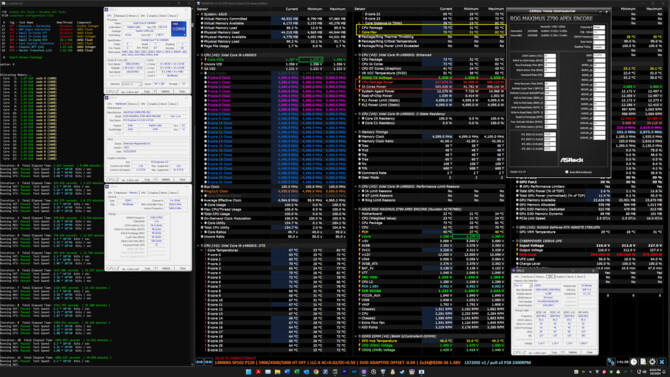Screen dimensions: 670x377
Task: Open the Windows Start menu
Action: (x=248, y=372)
